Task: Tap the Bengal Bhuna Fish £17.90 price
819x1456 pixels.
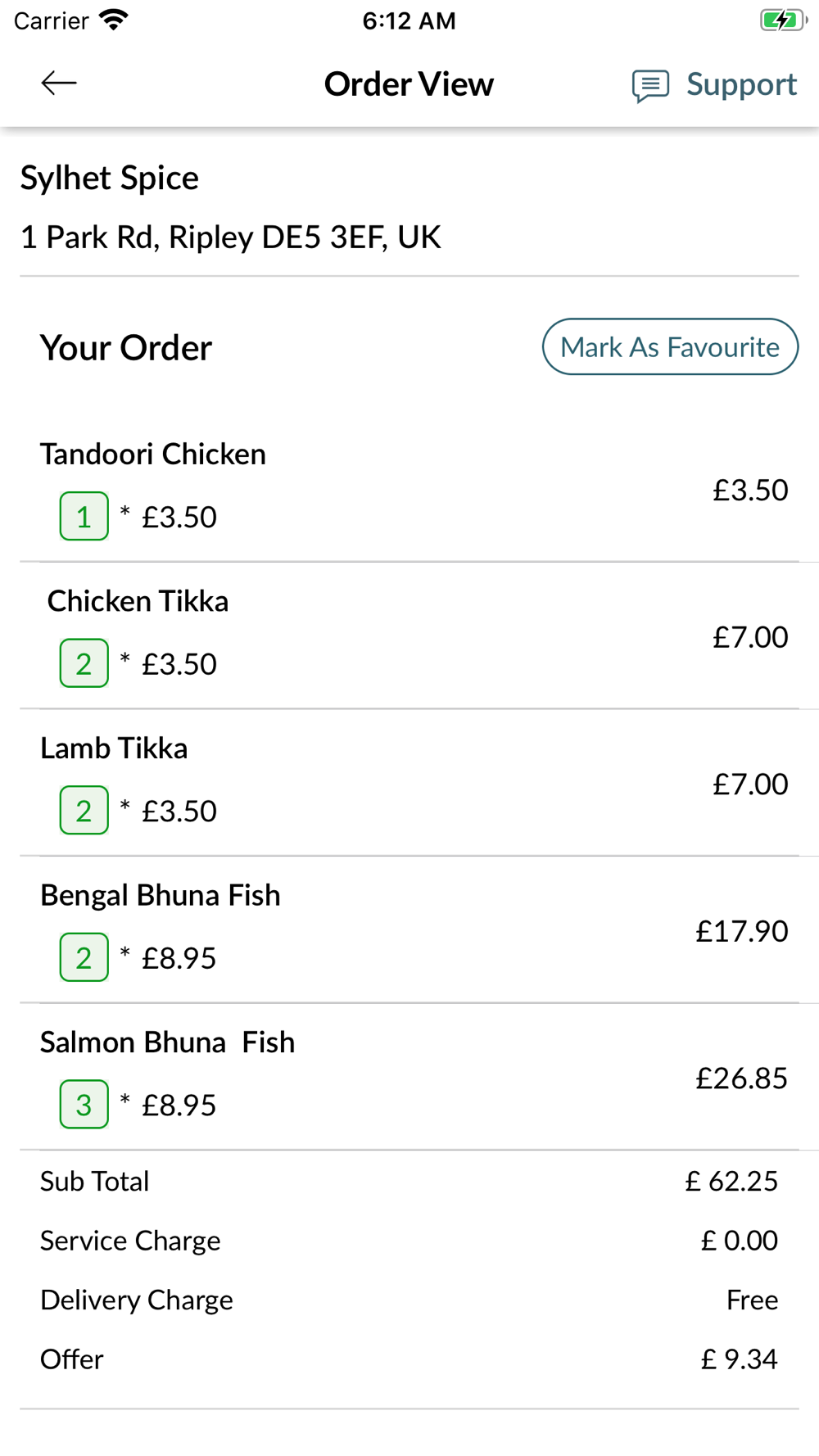Action: click(x=742, y=931)
